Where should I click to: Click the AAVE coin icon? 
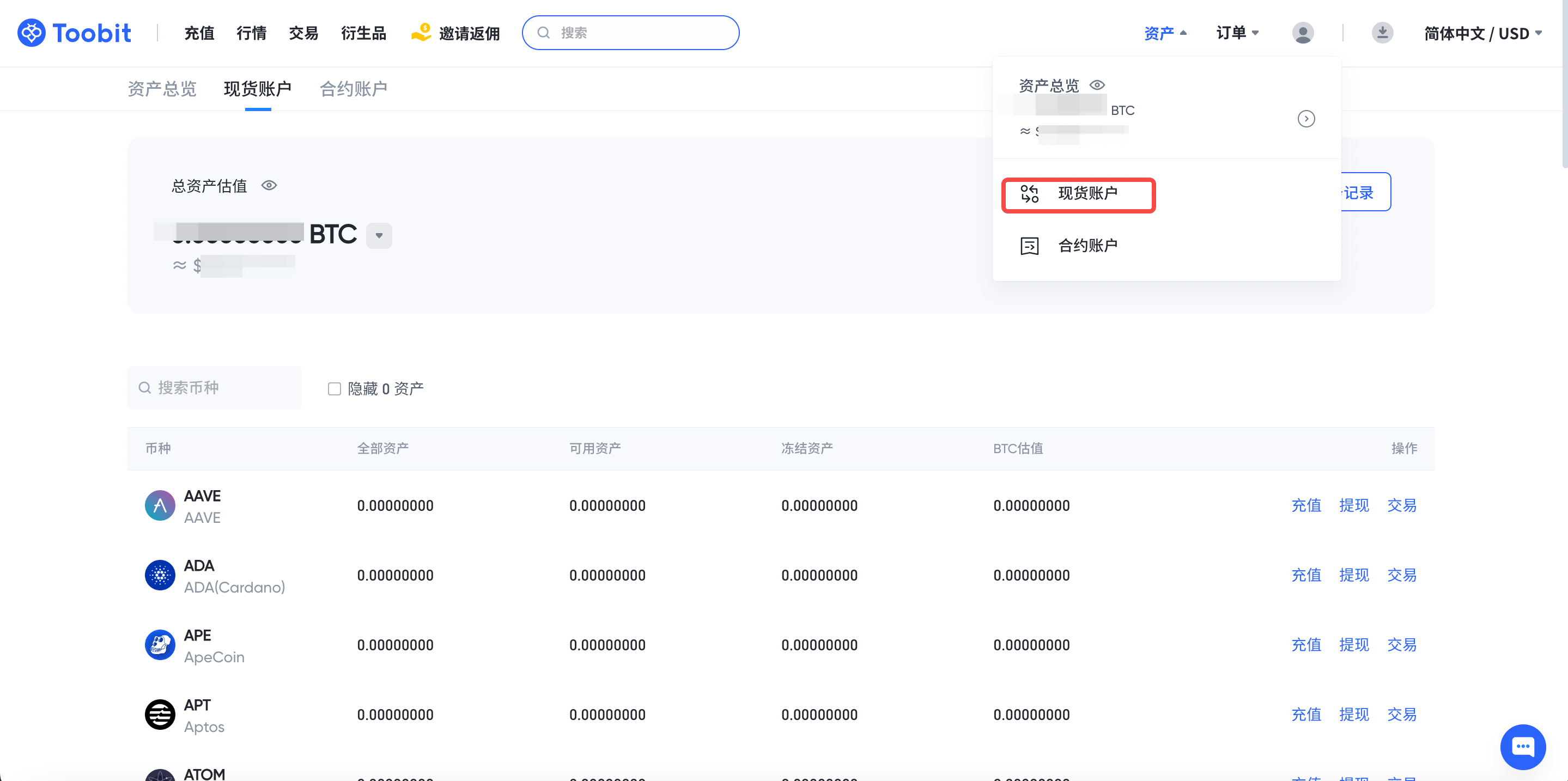[x=160, y=506]
